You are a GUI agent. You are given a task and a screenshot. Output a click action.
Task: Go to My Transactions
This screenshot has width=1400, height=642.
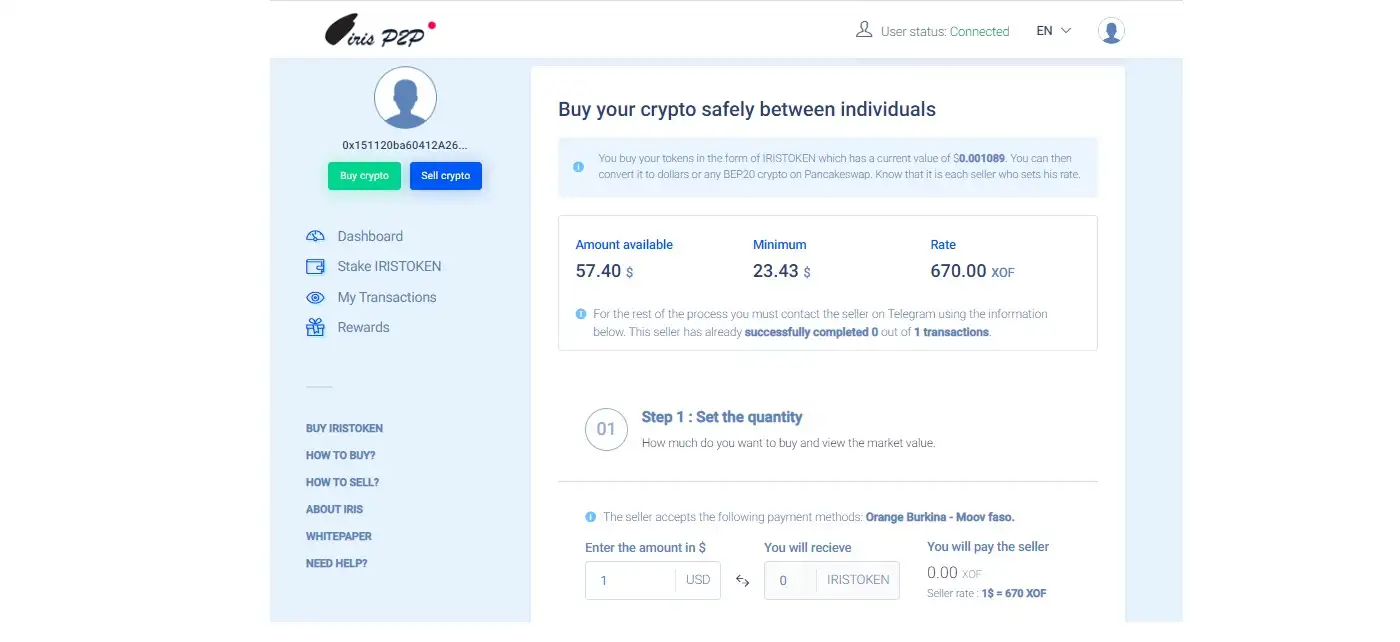(x=386, y=297)
